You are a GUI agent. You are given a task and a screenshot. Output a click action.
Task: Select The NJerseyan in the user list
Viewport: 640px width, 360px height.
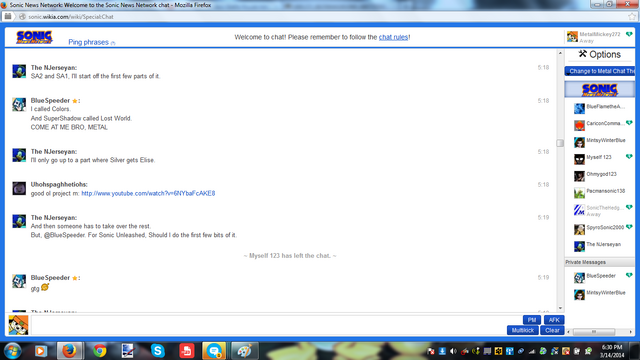pyautogui.click(x=600, y=246)
